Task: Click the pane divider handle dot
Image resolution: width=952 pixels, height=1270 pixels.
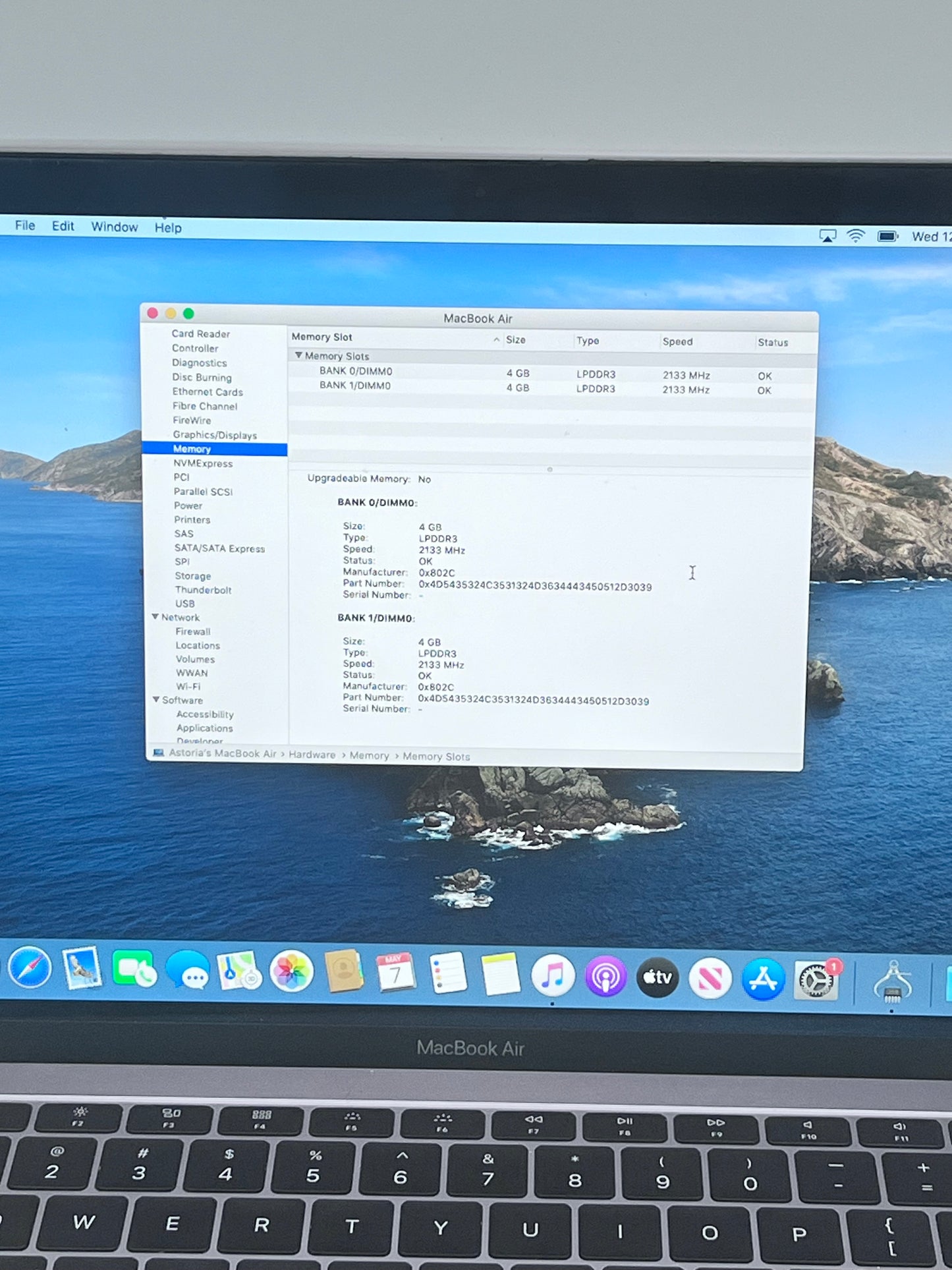Action: pyautogui.click(x=549, y=470)
